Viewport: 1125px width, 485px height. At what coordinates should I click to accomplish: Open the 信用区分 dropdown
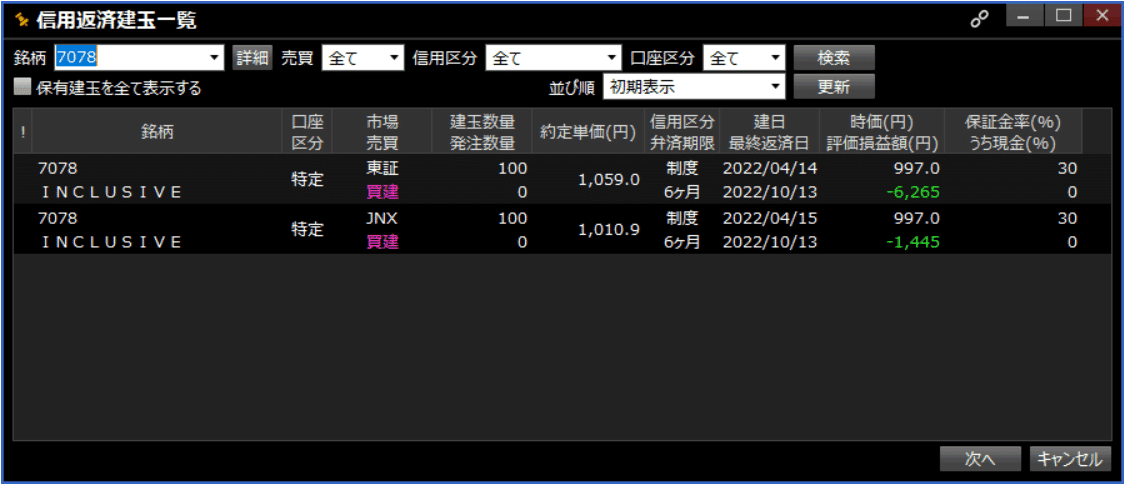tap(553, 58)
